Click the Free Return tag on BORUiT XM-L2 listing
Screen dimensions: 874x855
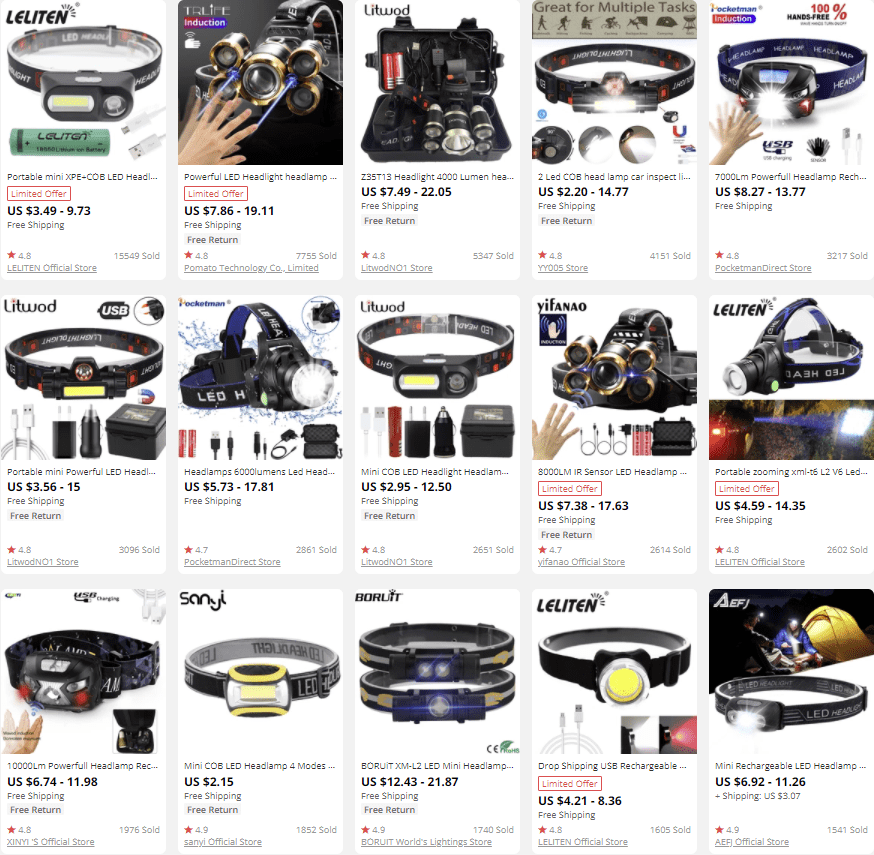tap(390, 810)
